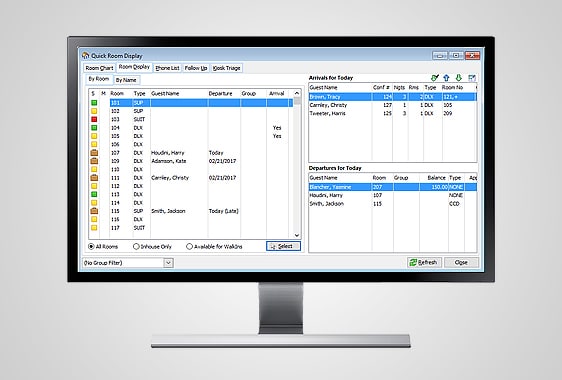
Task: Click the blue up arrow icon above Arrivals
Action: 446,77
